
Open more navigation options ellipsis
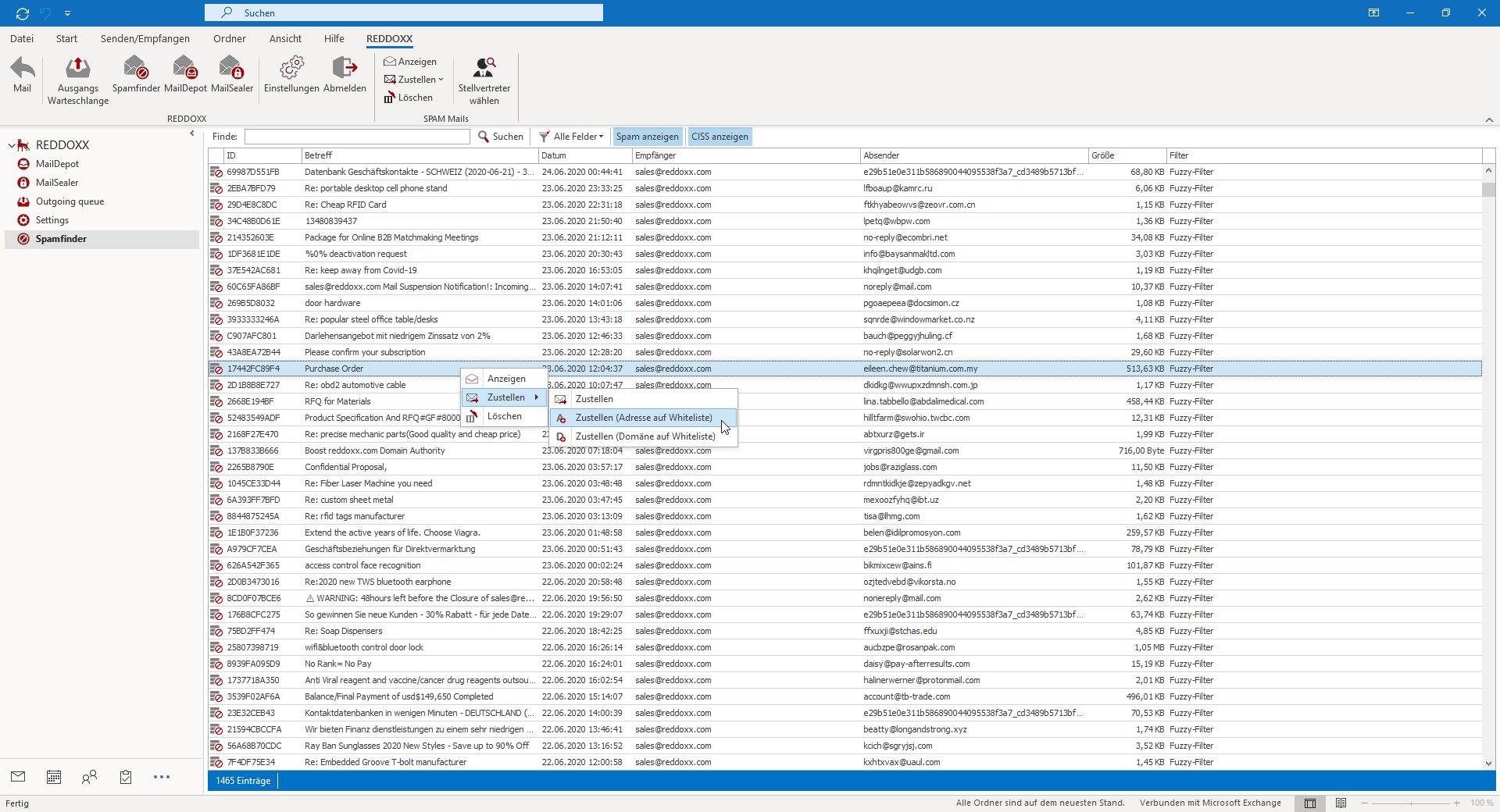(162, 777)
